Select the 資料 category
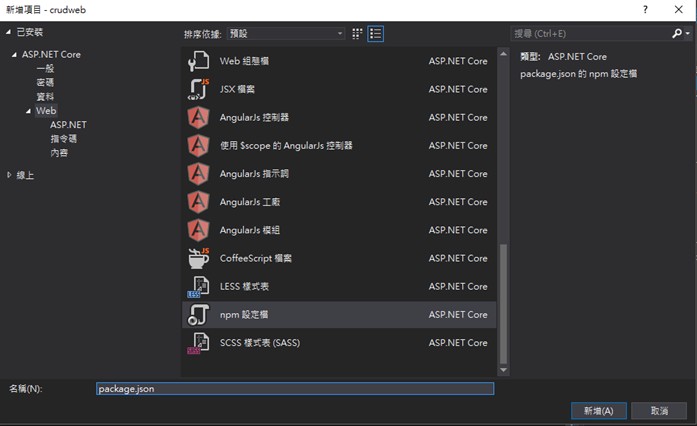 [45, 96]
